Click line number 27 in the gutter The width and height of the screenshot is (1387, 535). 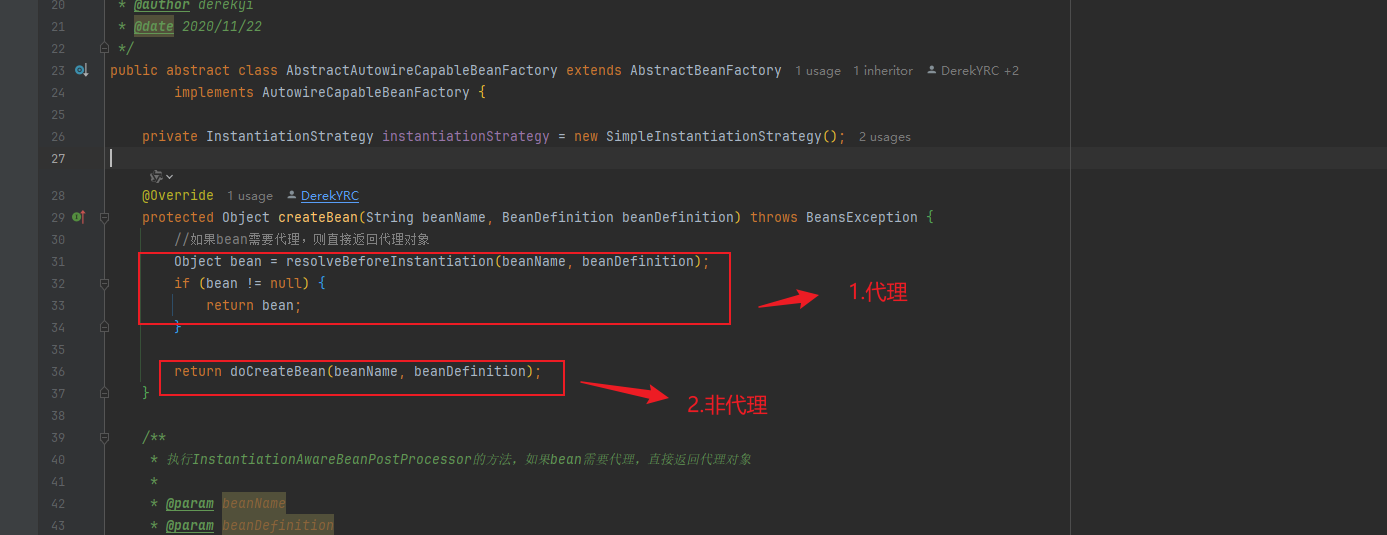[x=57, y=158]
